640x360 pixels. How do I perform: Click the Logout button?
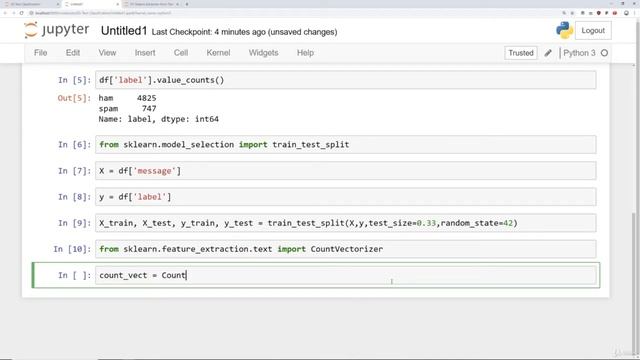(x=593, y=31)
